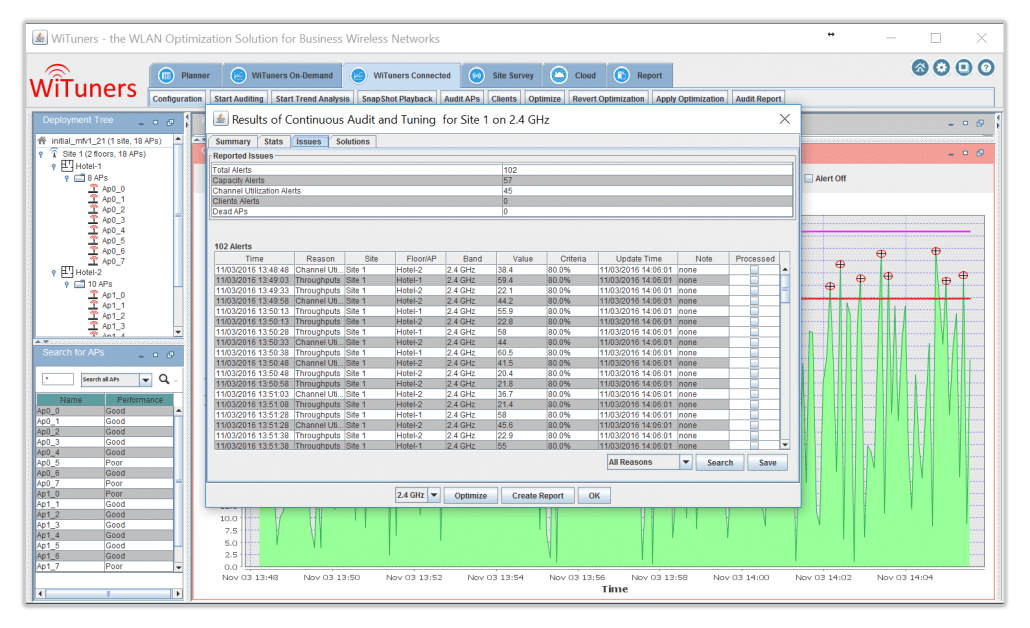The image size is (1030, 628).
Task: Click the Start Auditing button
Action: tap(238, 99)
